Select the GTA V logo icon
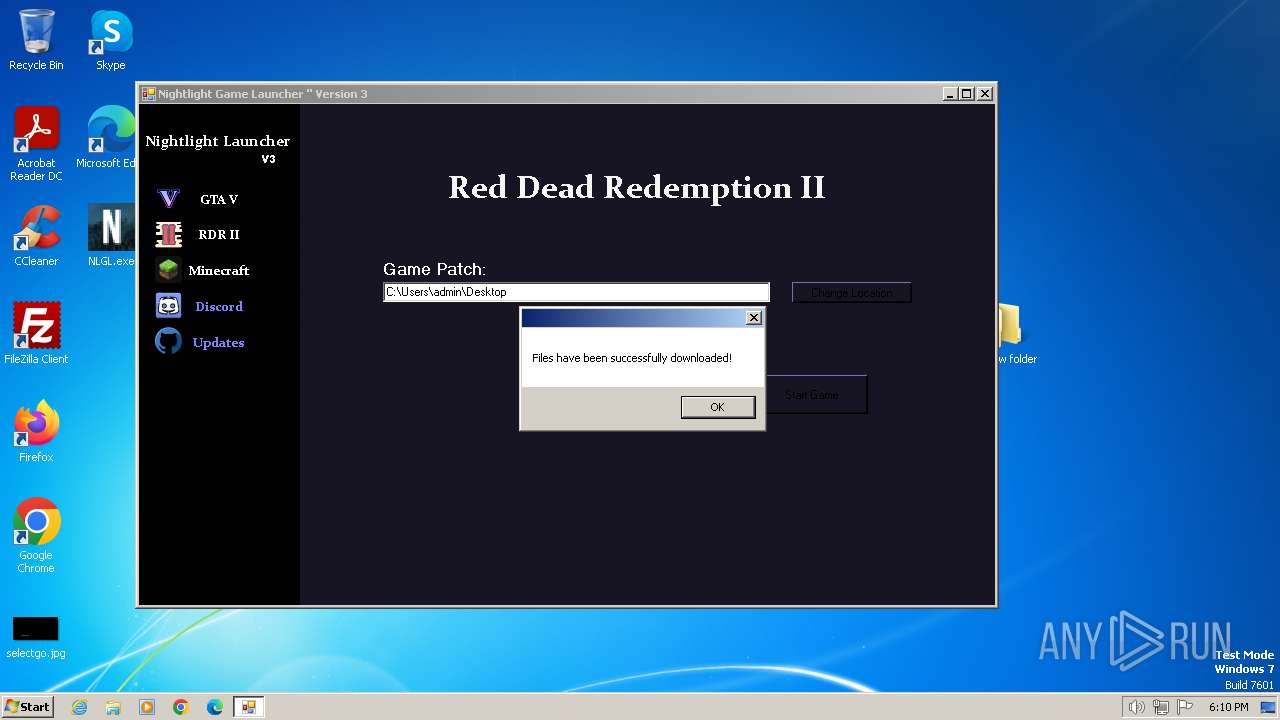Viewport: 1280px width, 720px height. pyautogui.click(x=169, y=199)
